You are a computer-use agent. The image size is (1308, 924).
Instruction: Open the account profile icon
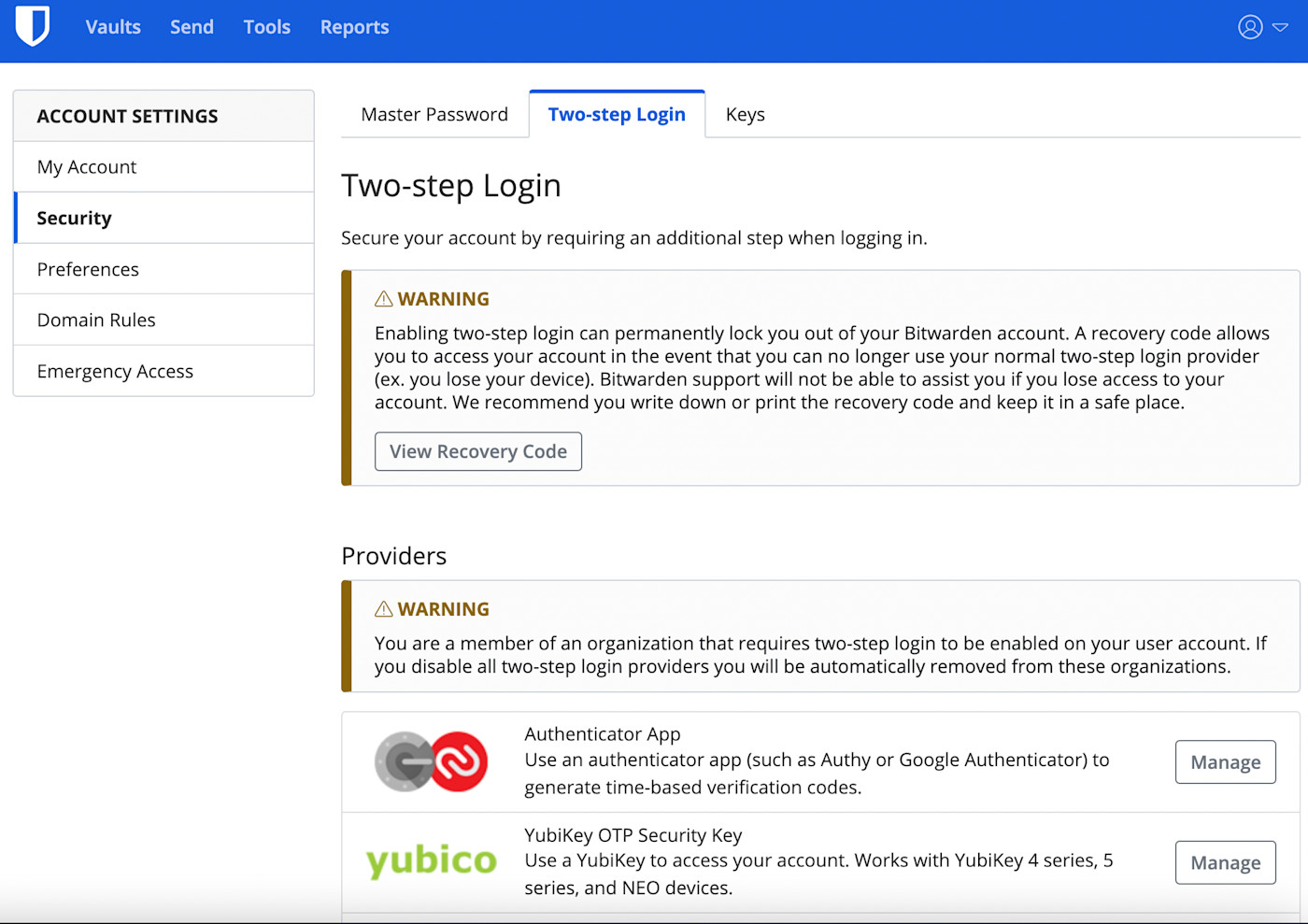pyautogui.click(x=1249, y=27)
